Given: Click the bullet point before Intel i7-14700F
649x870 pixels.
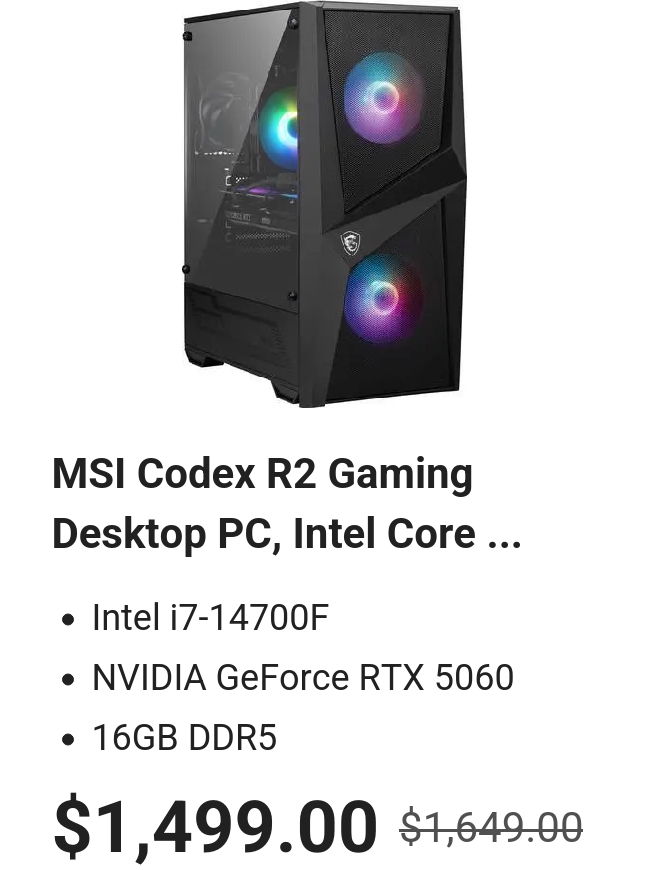Looking at the screenshot, I should [x=68, y=619].
